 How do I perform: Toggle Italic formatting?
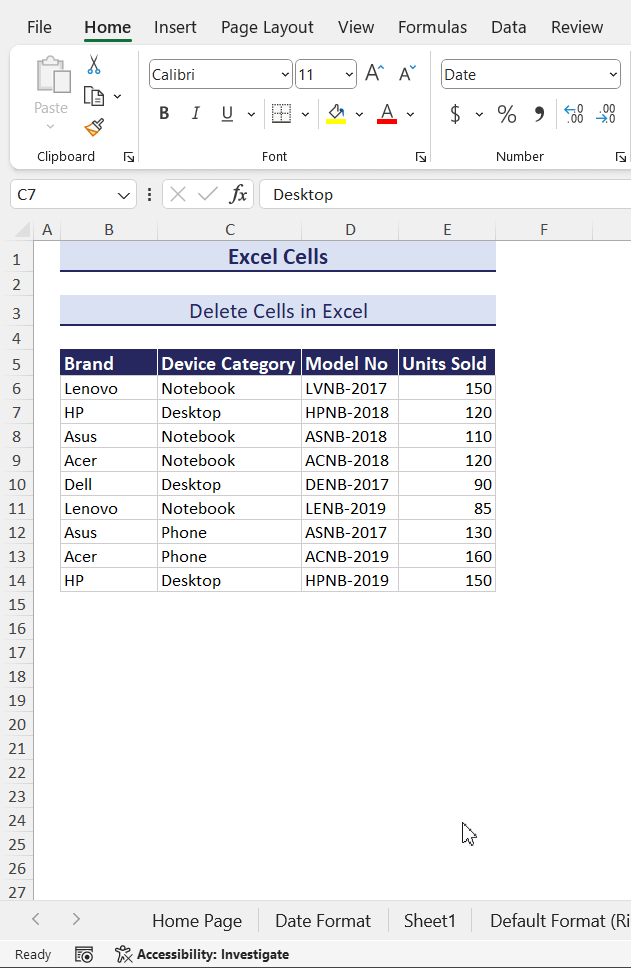196,114
